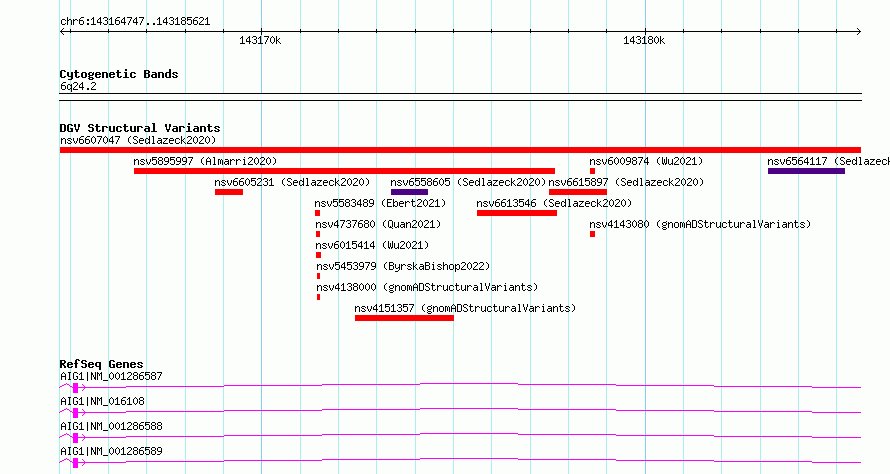This screenshot has height=474, width=890.
Task: Click the purple nsv6558605 variant bar
Action: click(409, 192)
